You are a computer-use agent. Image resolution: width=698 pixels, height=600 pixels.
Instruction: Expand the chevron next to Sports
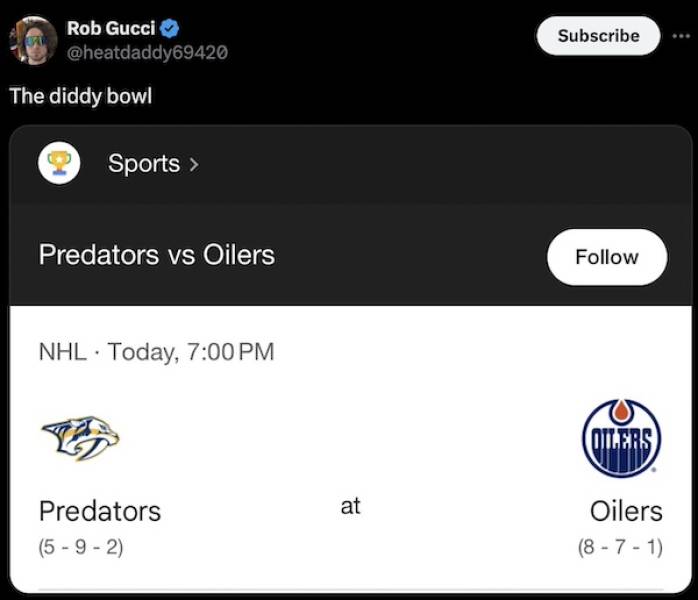pos(194,164)
